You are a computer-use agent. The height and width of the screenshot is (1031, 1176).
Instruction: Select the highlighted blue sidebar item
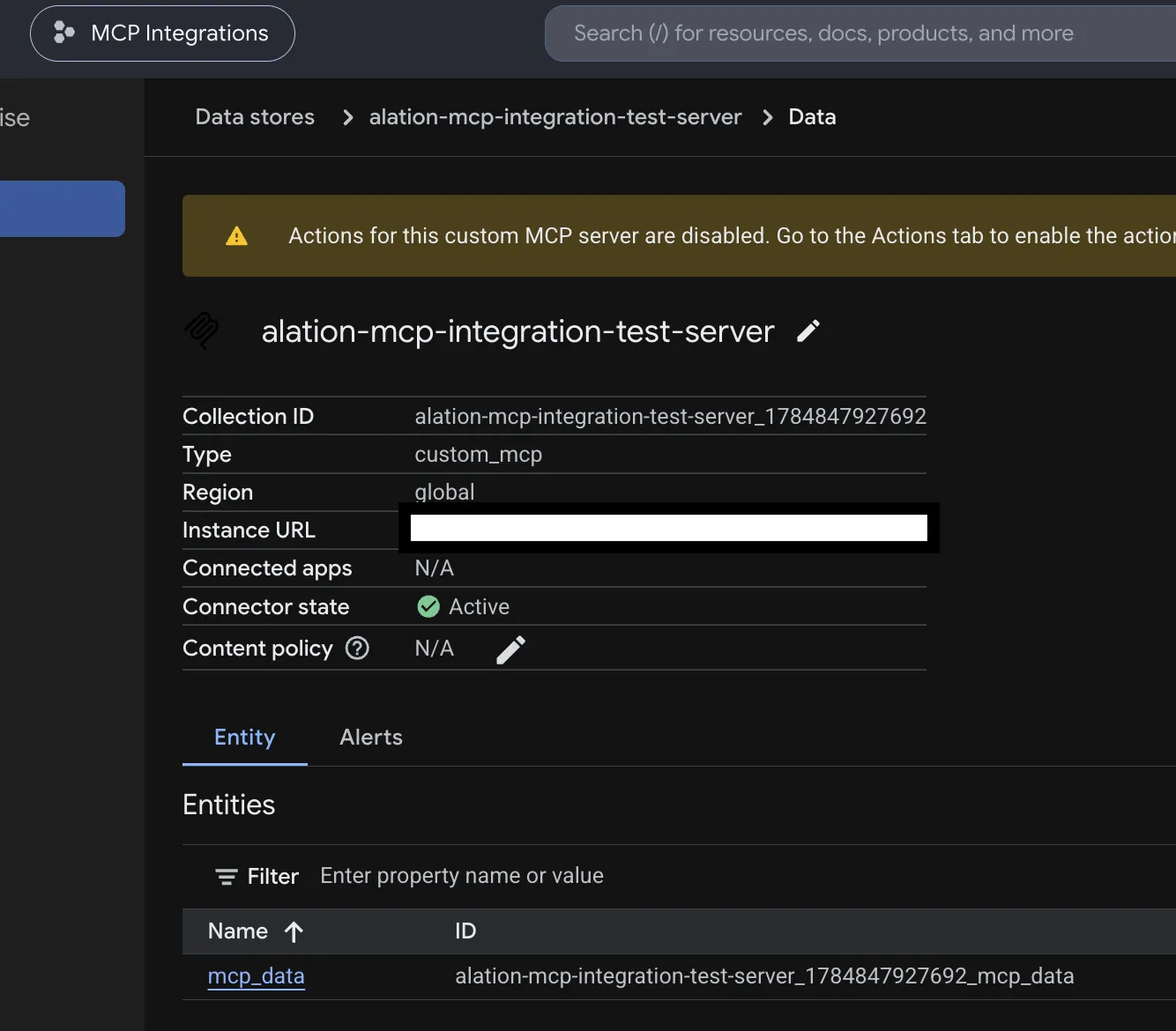[63, 209]
